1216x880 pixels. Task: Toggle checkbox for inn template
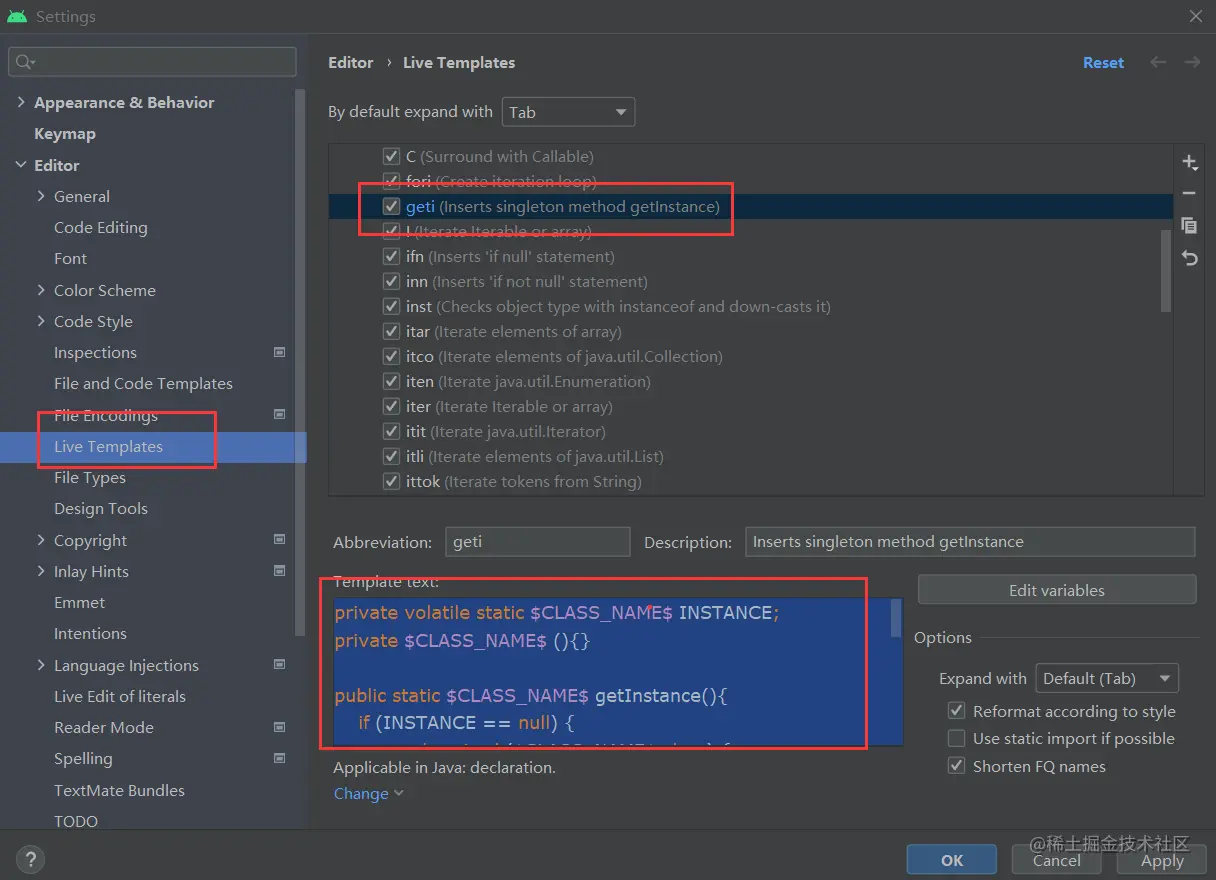coord(392,281)
